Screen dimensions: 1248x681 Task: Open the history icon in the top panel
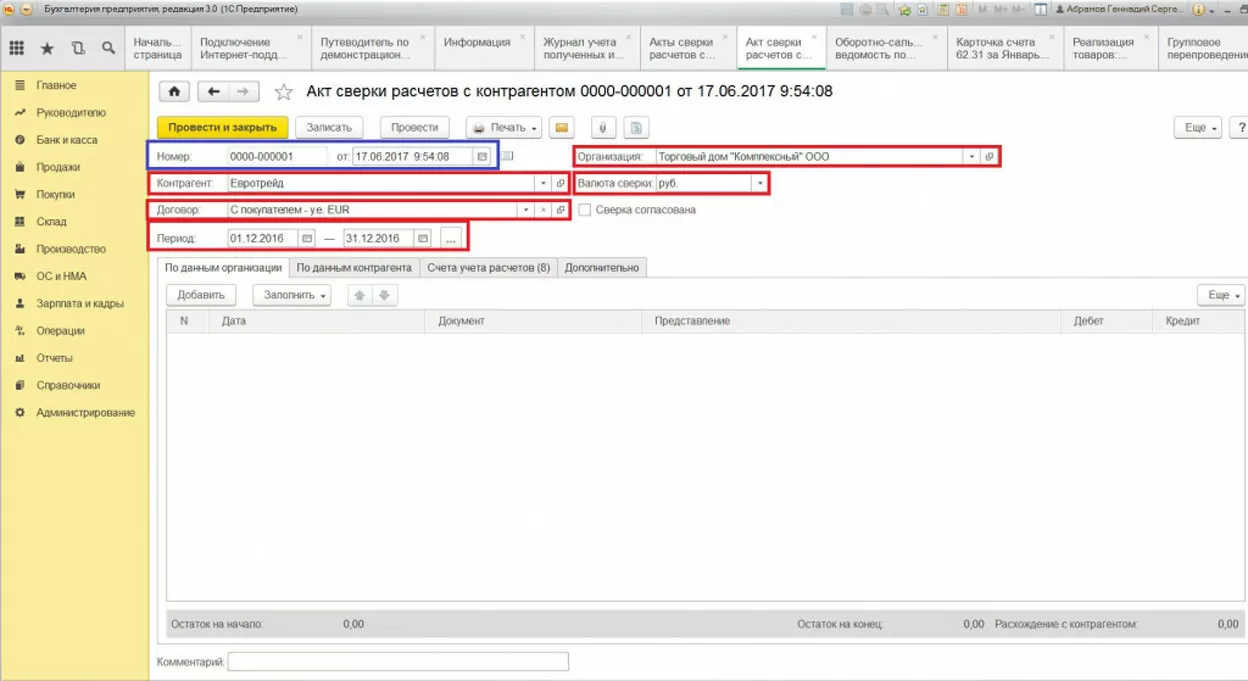pos(78,48)
